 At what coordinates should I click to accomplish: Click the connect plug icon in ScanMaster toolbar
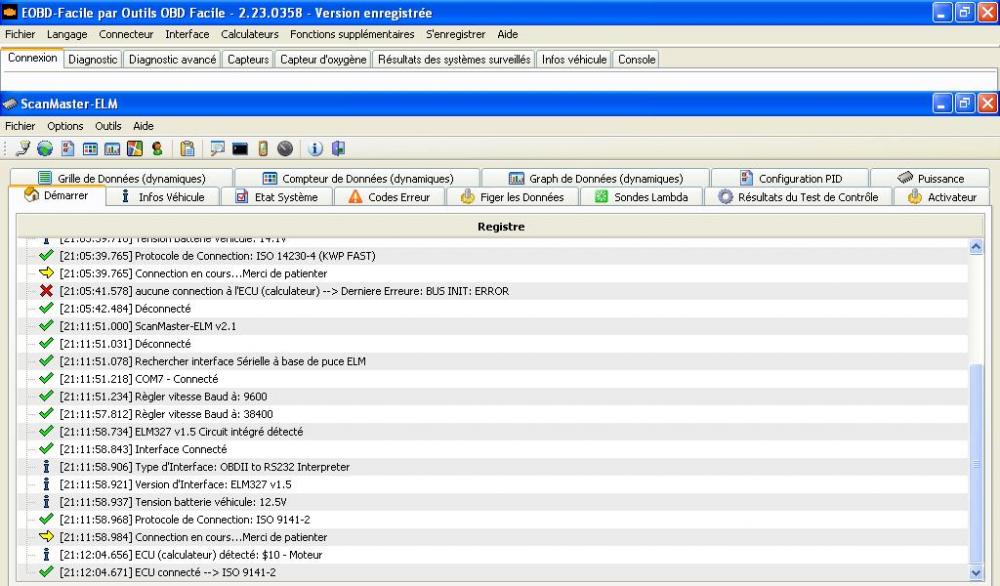tap(23, 149)
